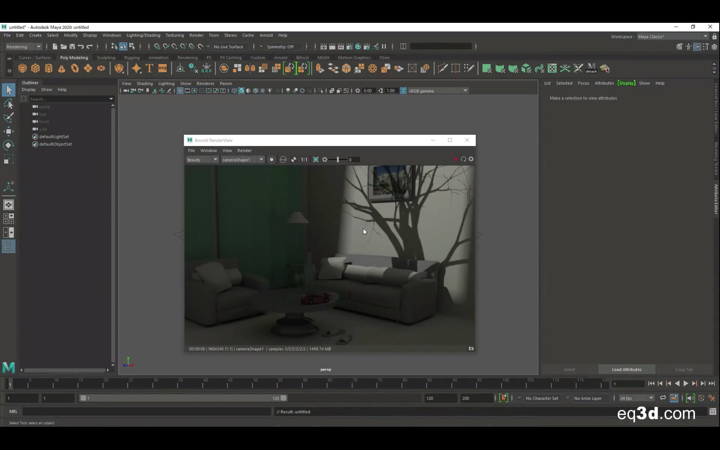720x450 pixels.
Task: Click the 1:1 zoom button in RenderView
Action: tap(304, 159)
